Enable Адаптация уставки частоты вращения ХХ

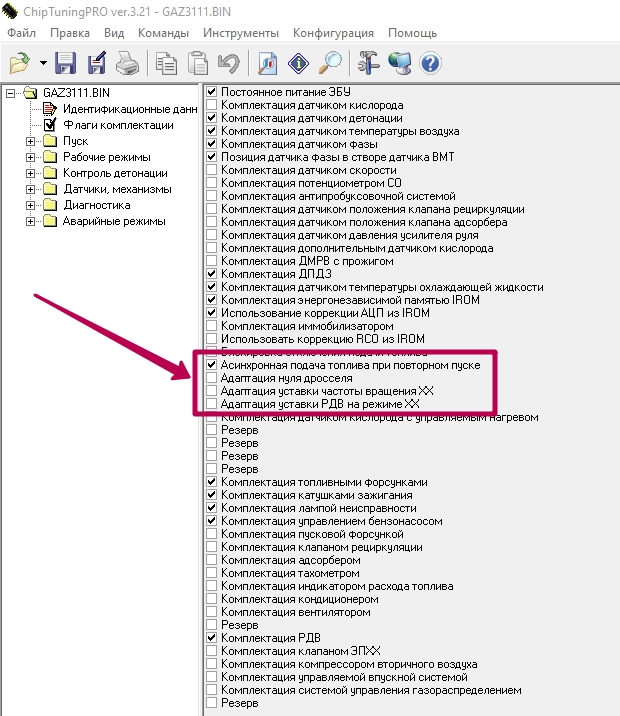click(211, 390)
